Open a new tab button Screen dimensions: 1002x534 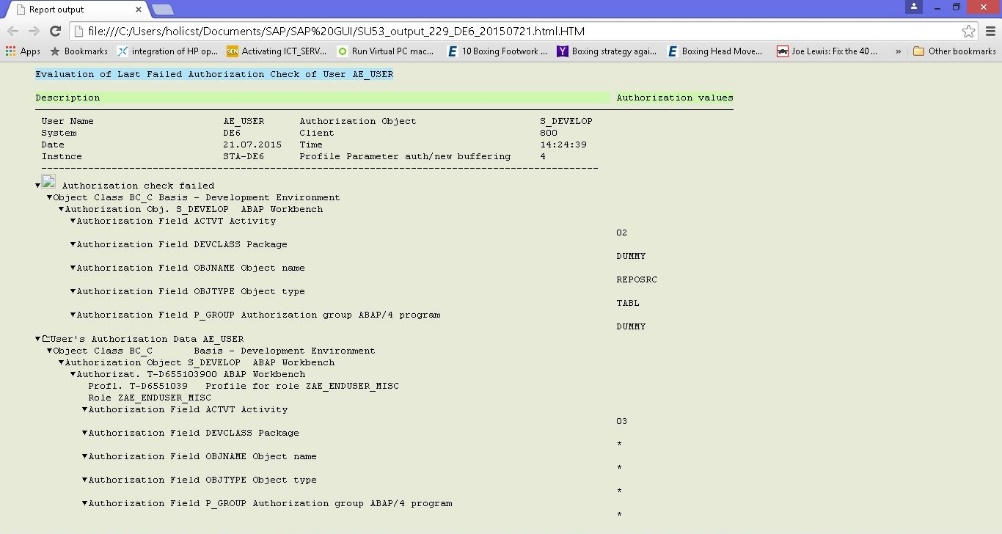coord(163,10)
